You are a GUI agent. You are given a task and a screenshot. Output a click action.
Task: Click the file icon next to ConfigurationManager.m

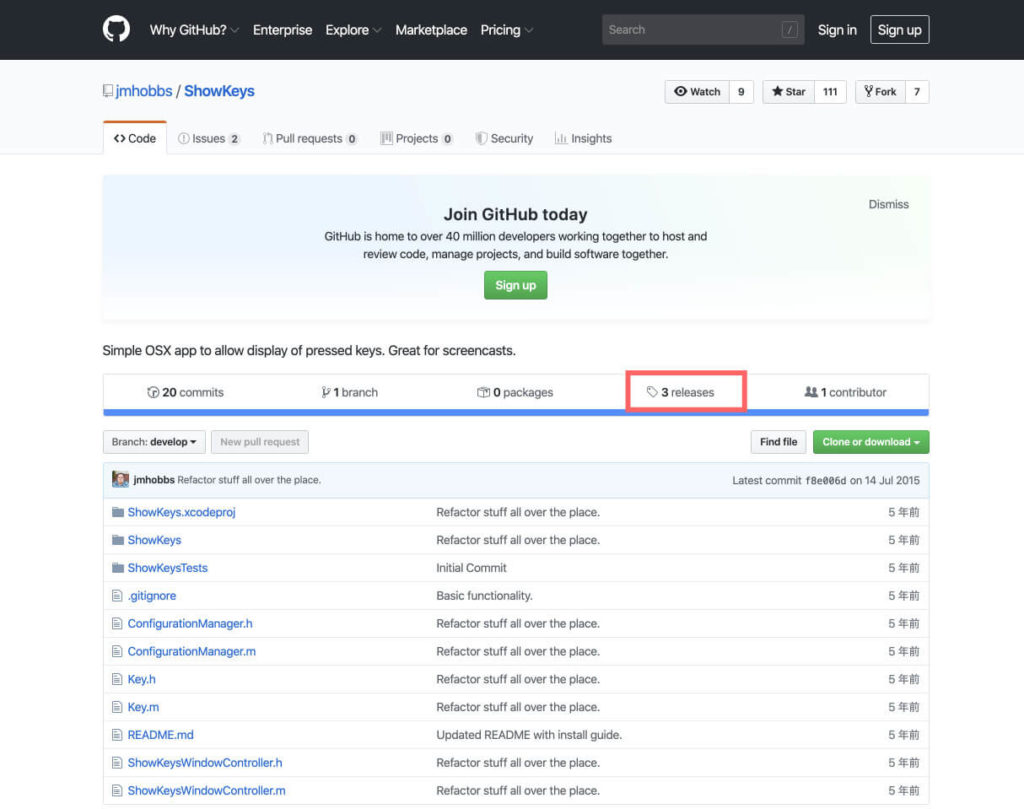point(117,651)
